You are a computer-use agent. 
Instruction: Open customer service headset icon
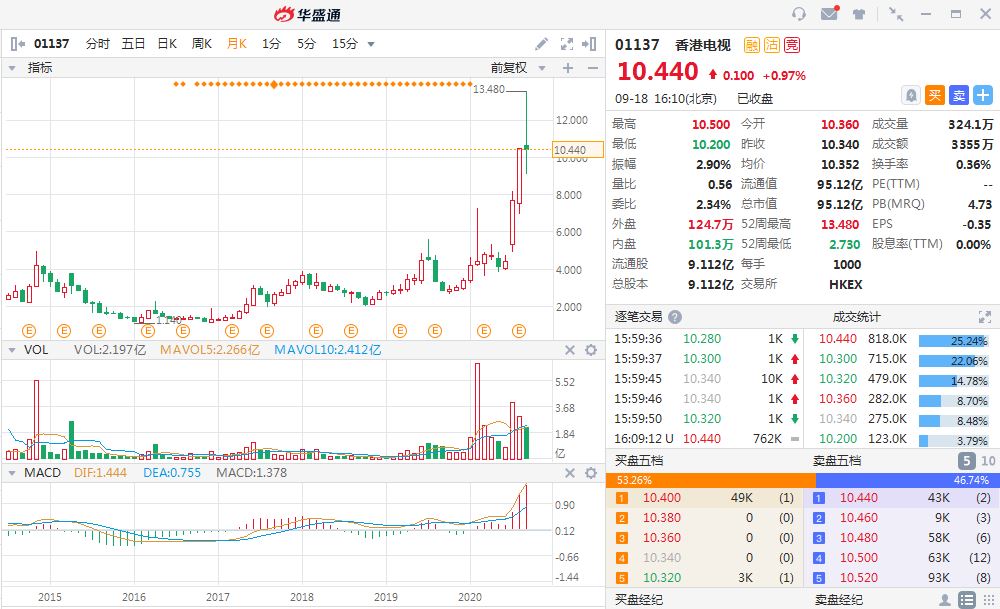[x=798, y=14]
